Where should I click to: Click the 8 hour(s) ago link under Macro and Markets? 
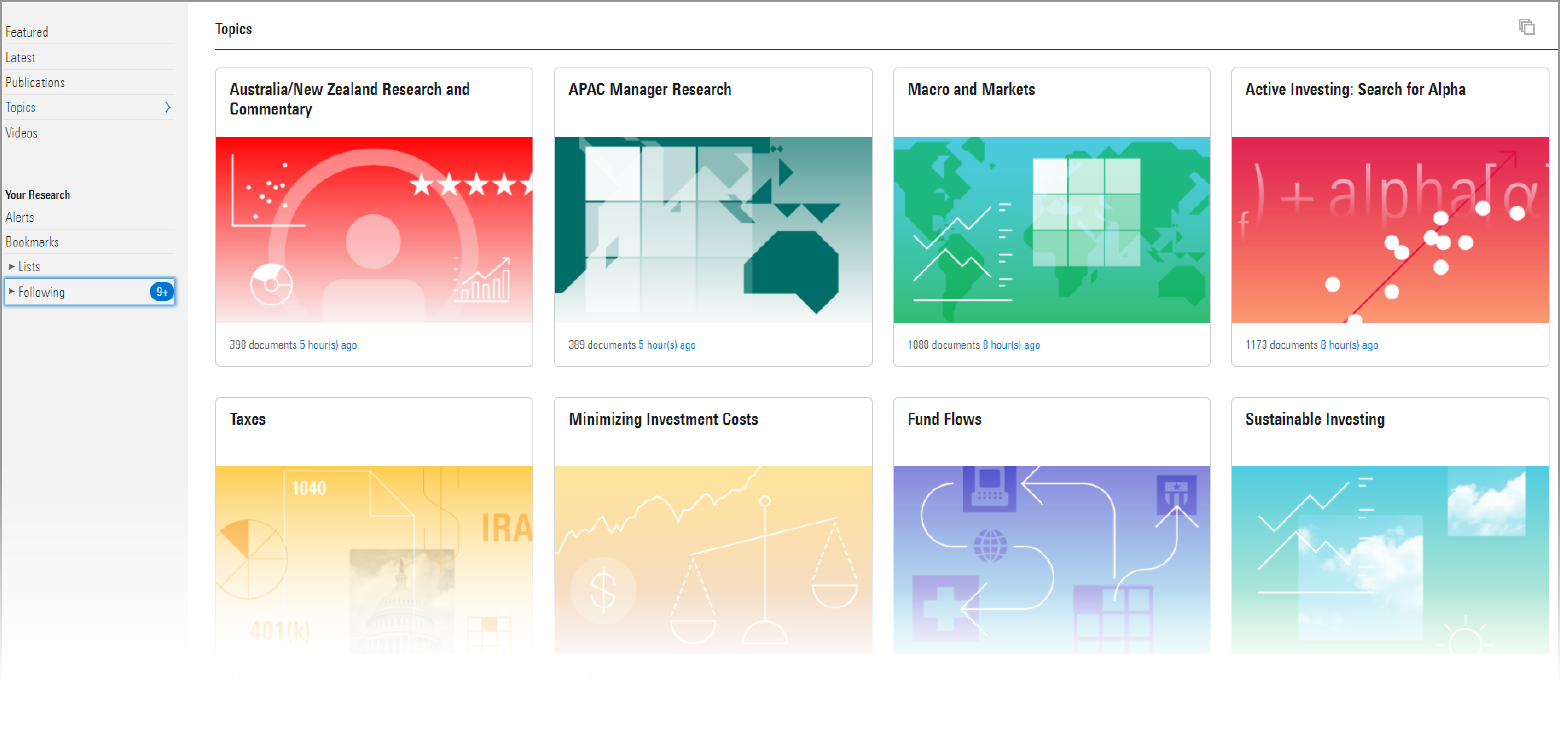(1011, 345)
